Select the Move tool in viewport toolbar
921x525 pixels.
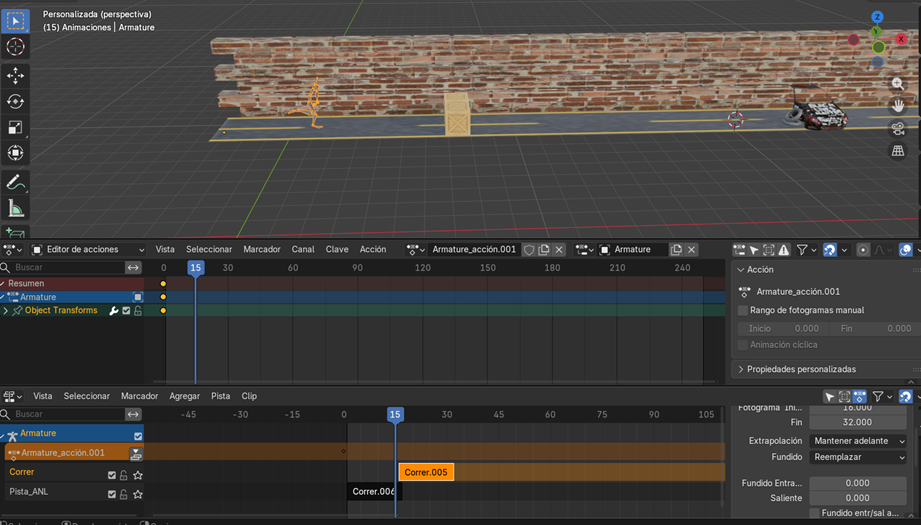point(15,75)
